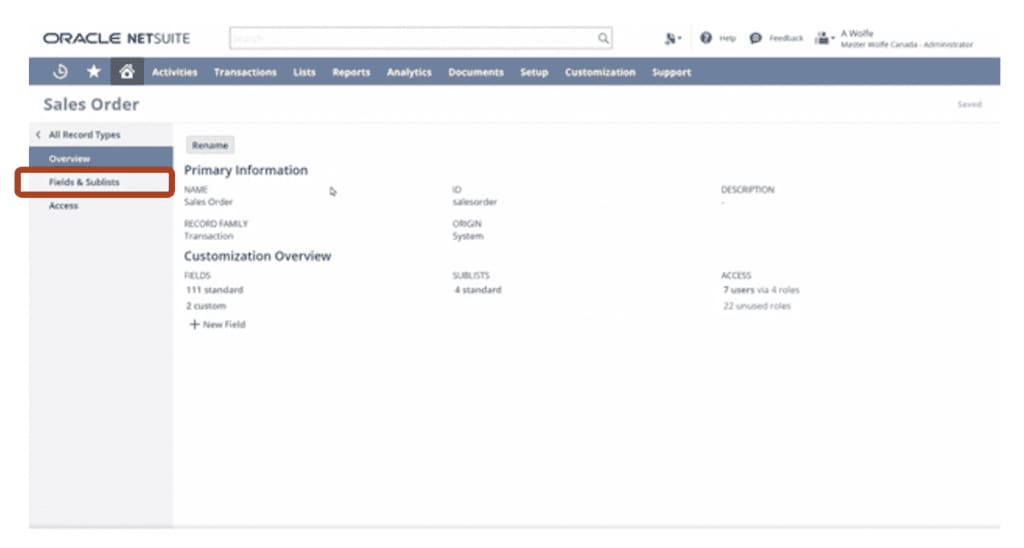Click the Transaction record family value

point(208,236)
